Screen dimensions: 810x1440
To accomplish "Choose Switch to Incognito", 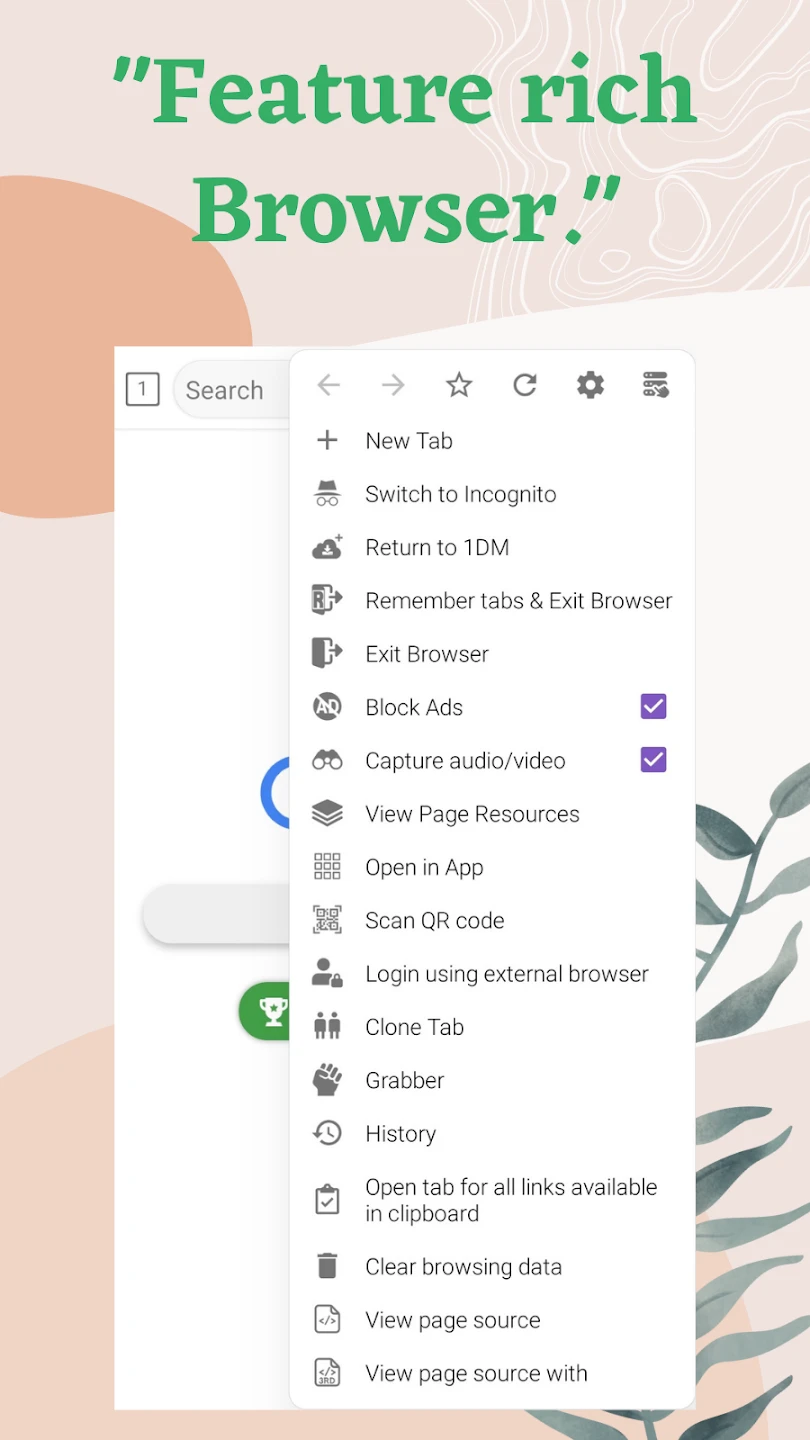I will (x=460, y=494).
